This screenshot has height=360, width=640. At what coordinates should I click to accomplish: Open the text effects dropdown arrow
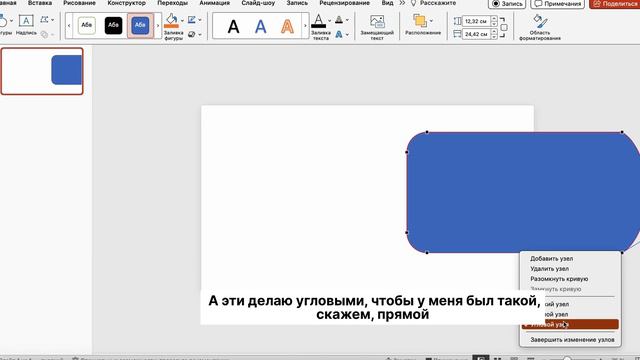[x=347, y=35]
